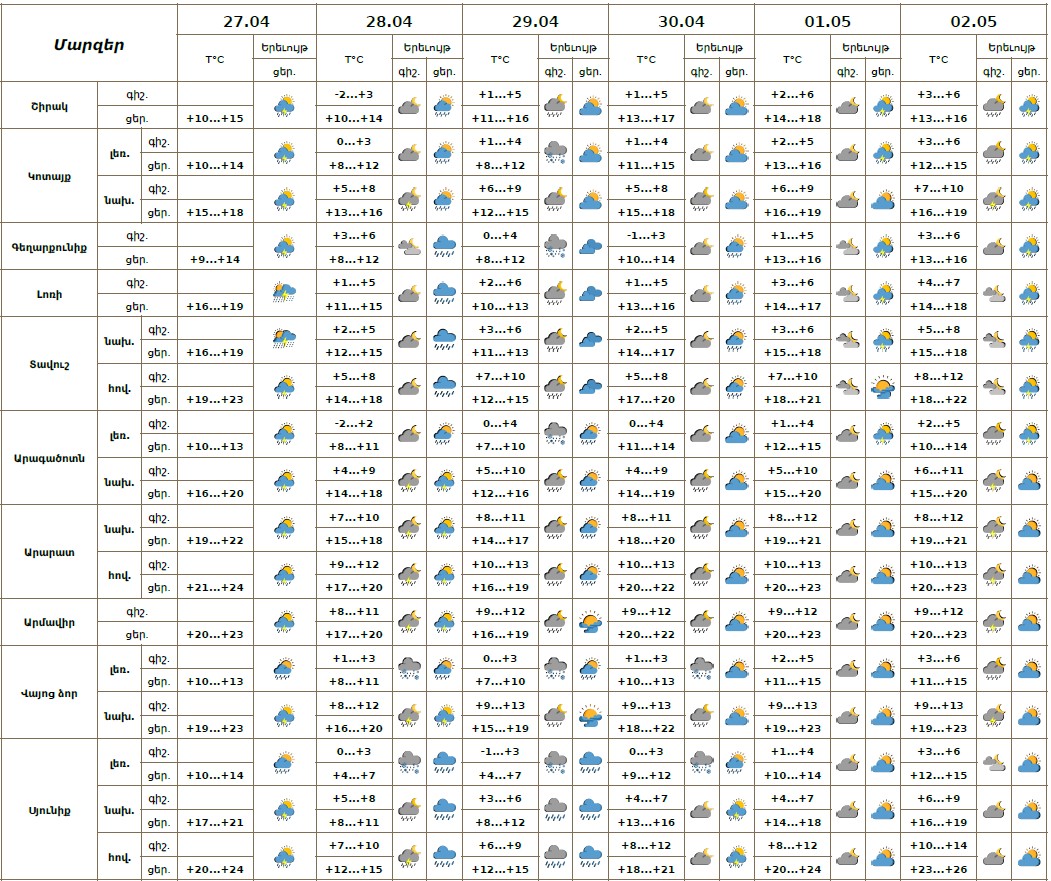Click Lori's thunderstorm icon for 27.04
Screen dimensions: 1051x881
click(x=285, y=293)
